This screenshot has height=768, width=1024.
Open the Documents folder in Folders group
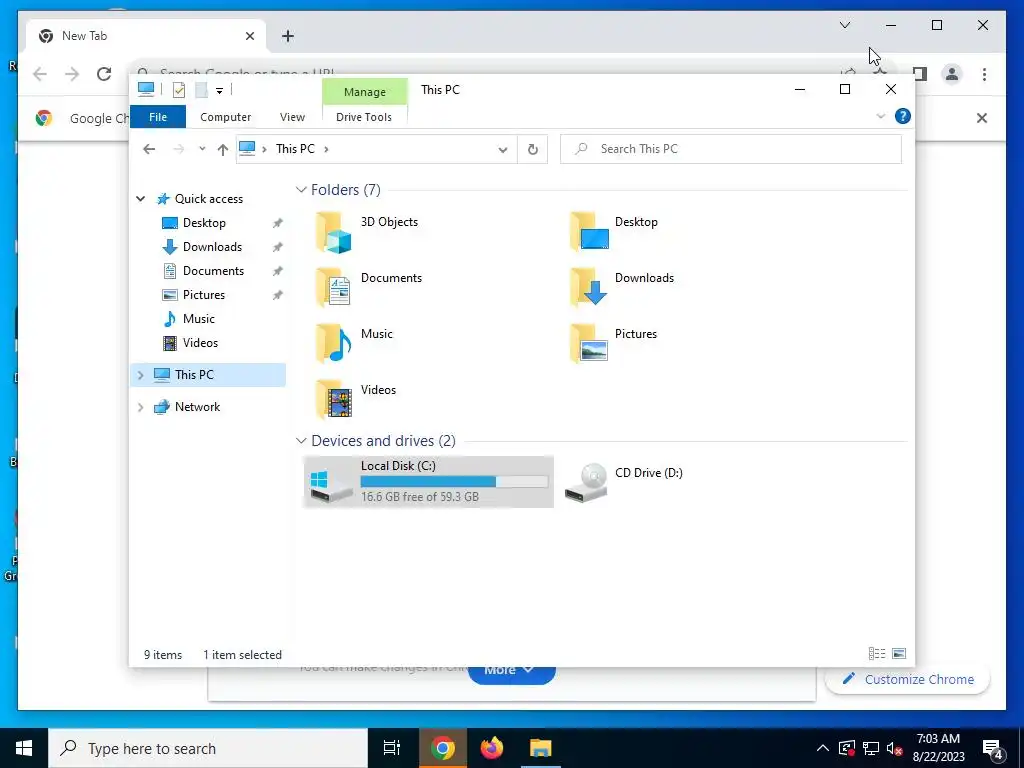334,288
